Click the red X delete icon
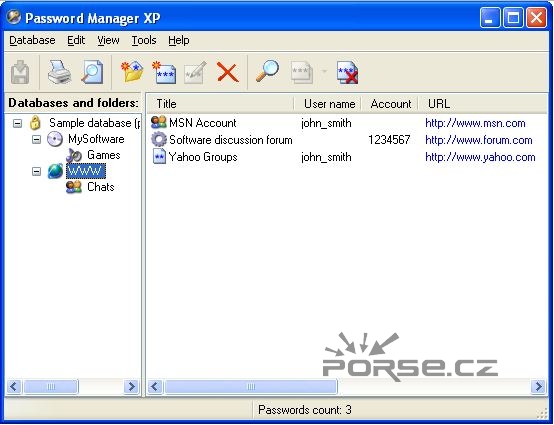Viewport: 554px width, 425px height. pyautogui.click(x=228, y=72)
